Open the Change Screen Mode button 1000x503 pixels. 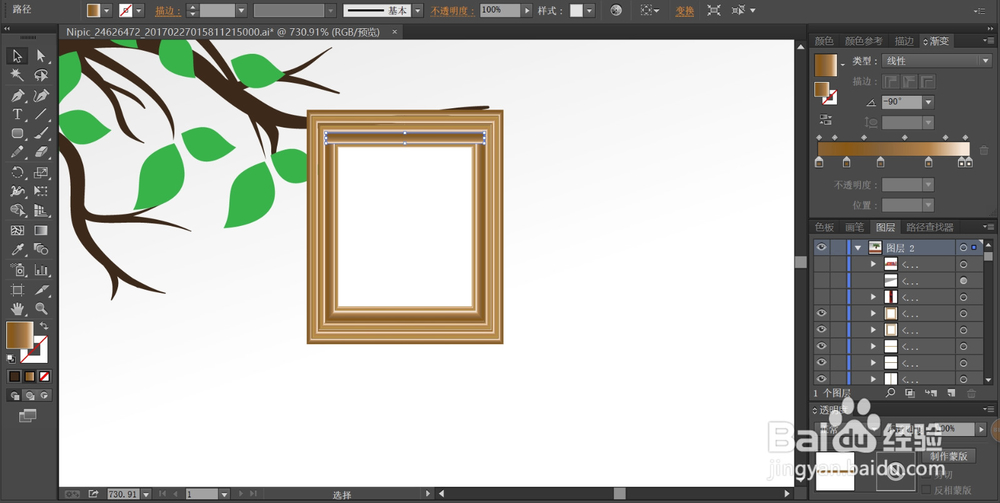[27, 416]
